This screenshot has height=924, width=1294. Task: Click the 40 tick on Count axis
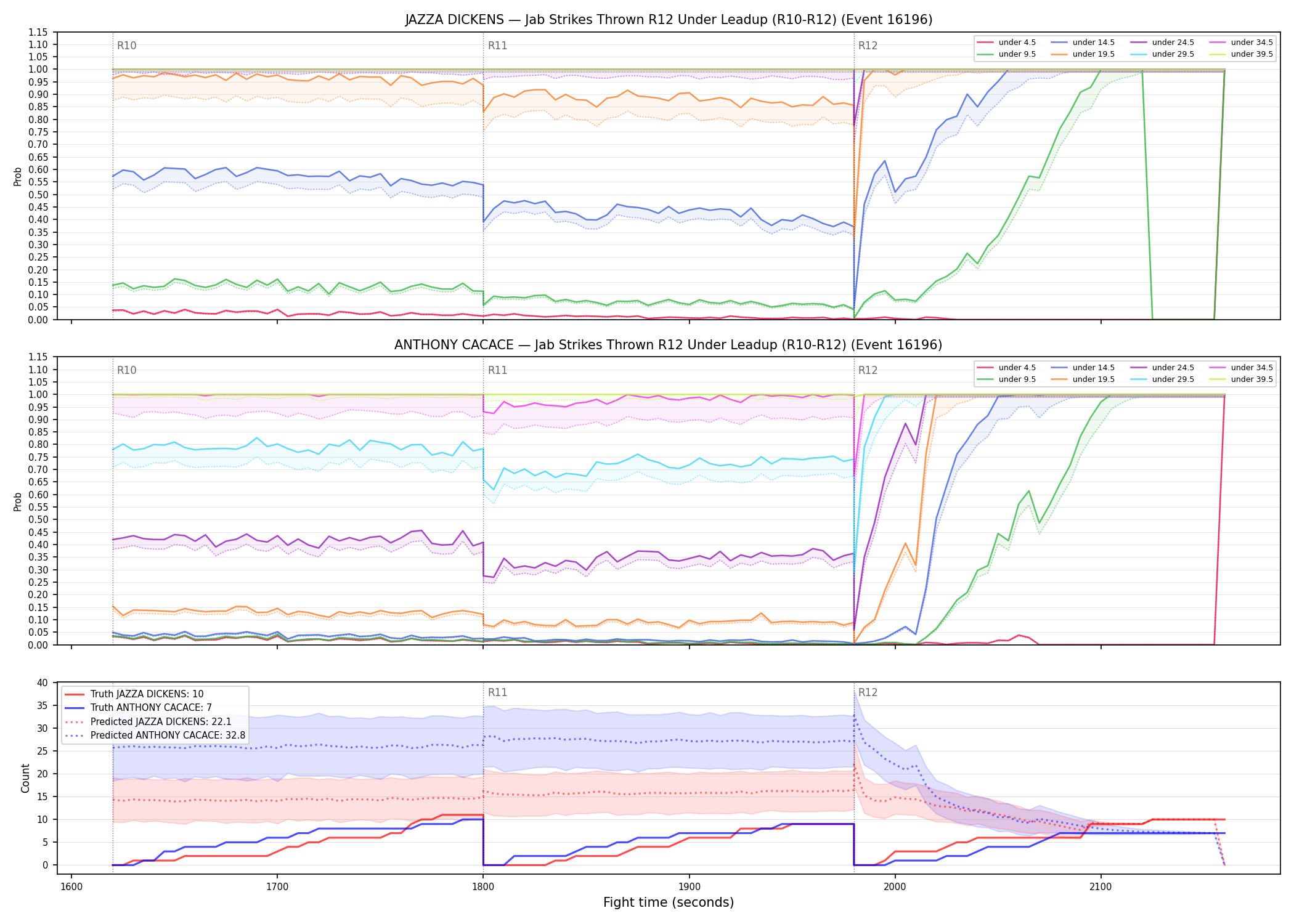(43, 683)
